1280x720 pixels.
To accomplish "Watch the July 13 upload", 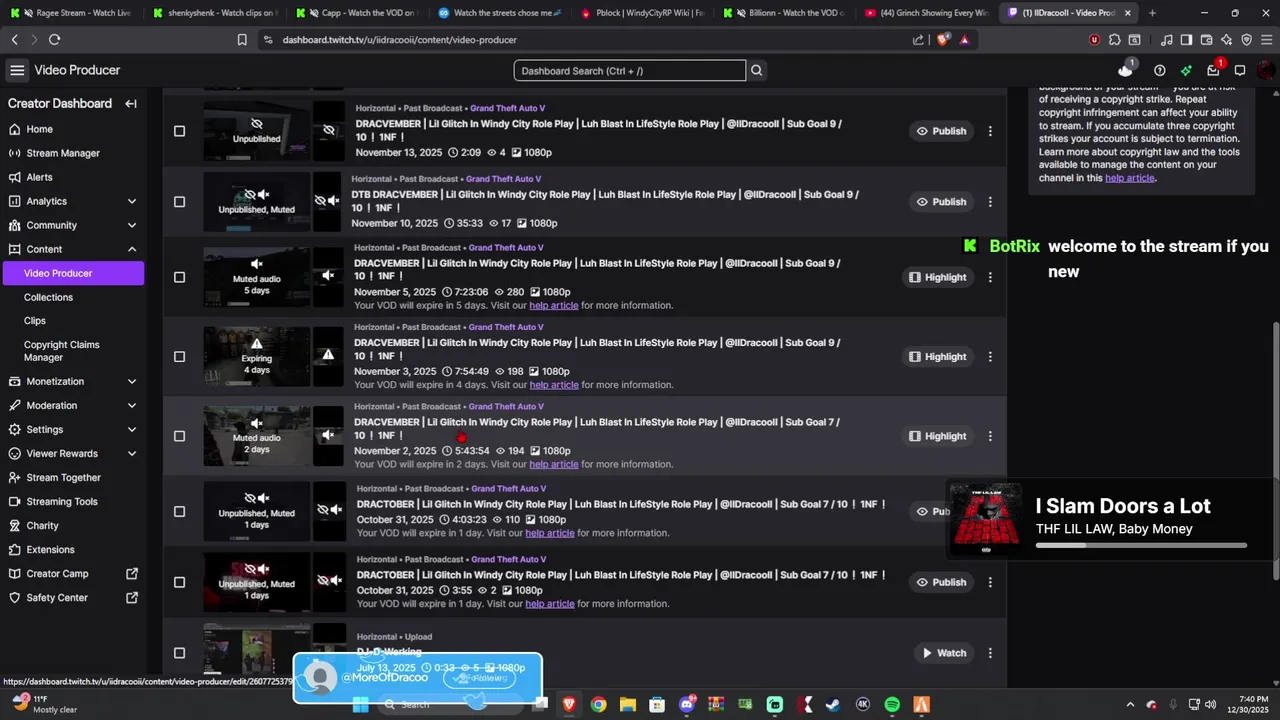I will coord(943,653).
